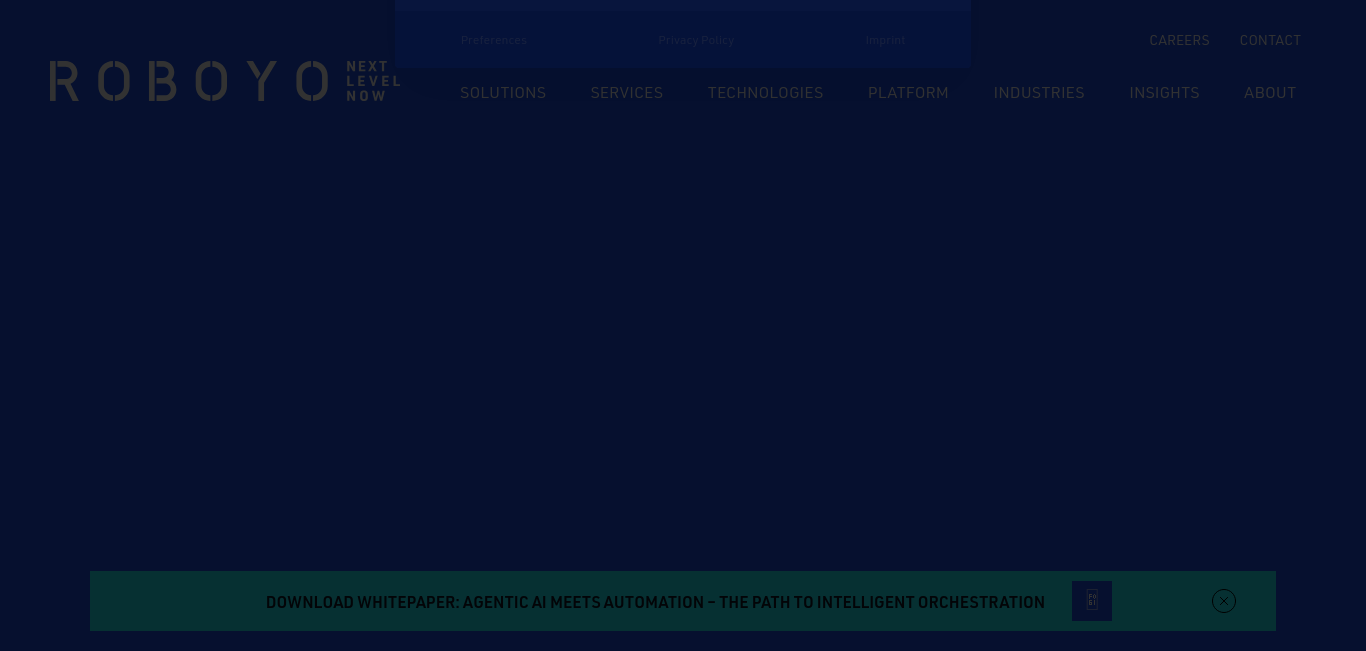The width and height of the screenshot is (1366, 651).
Task: Go to the Insights section
Action: [1164, 93]
